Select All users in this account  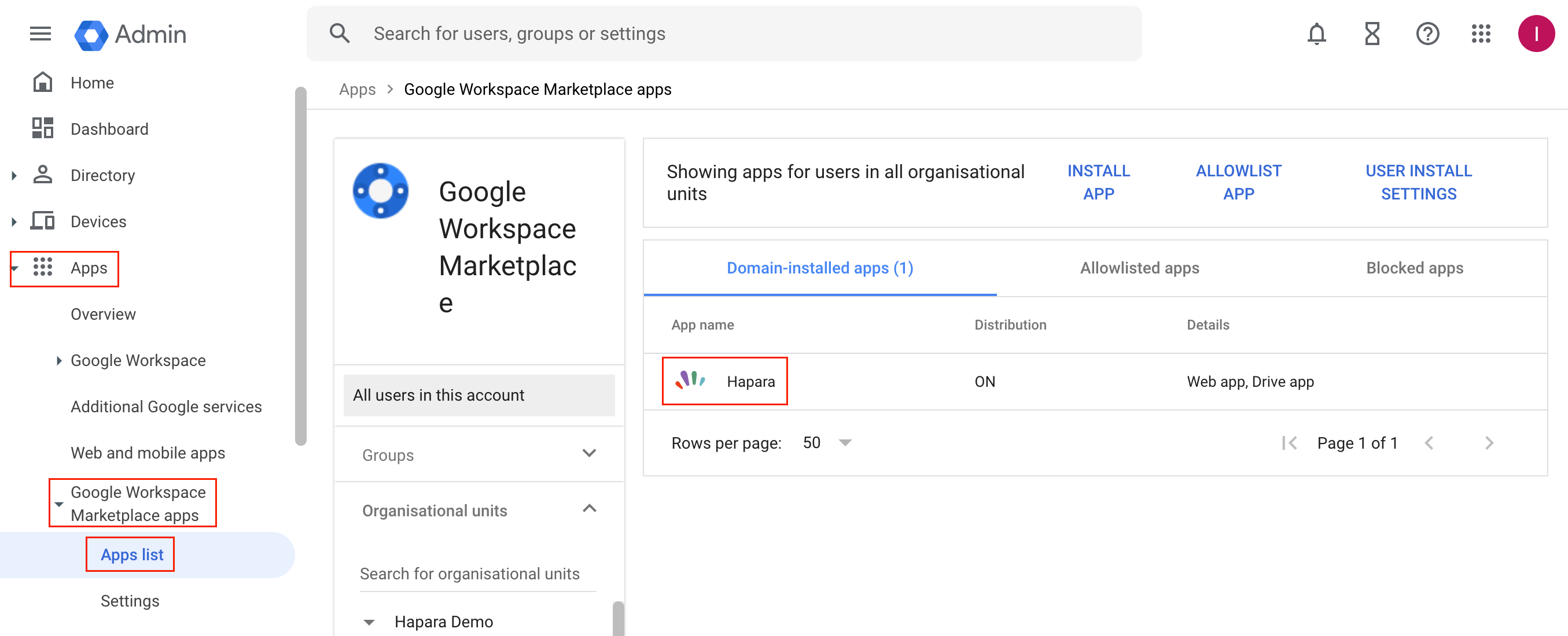click(x=479, y=395)
